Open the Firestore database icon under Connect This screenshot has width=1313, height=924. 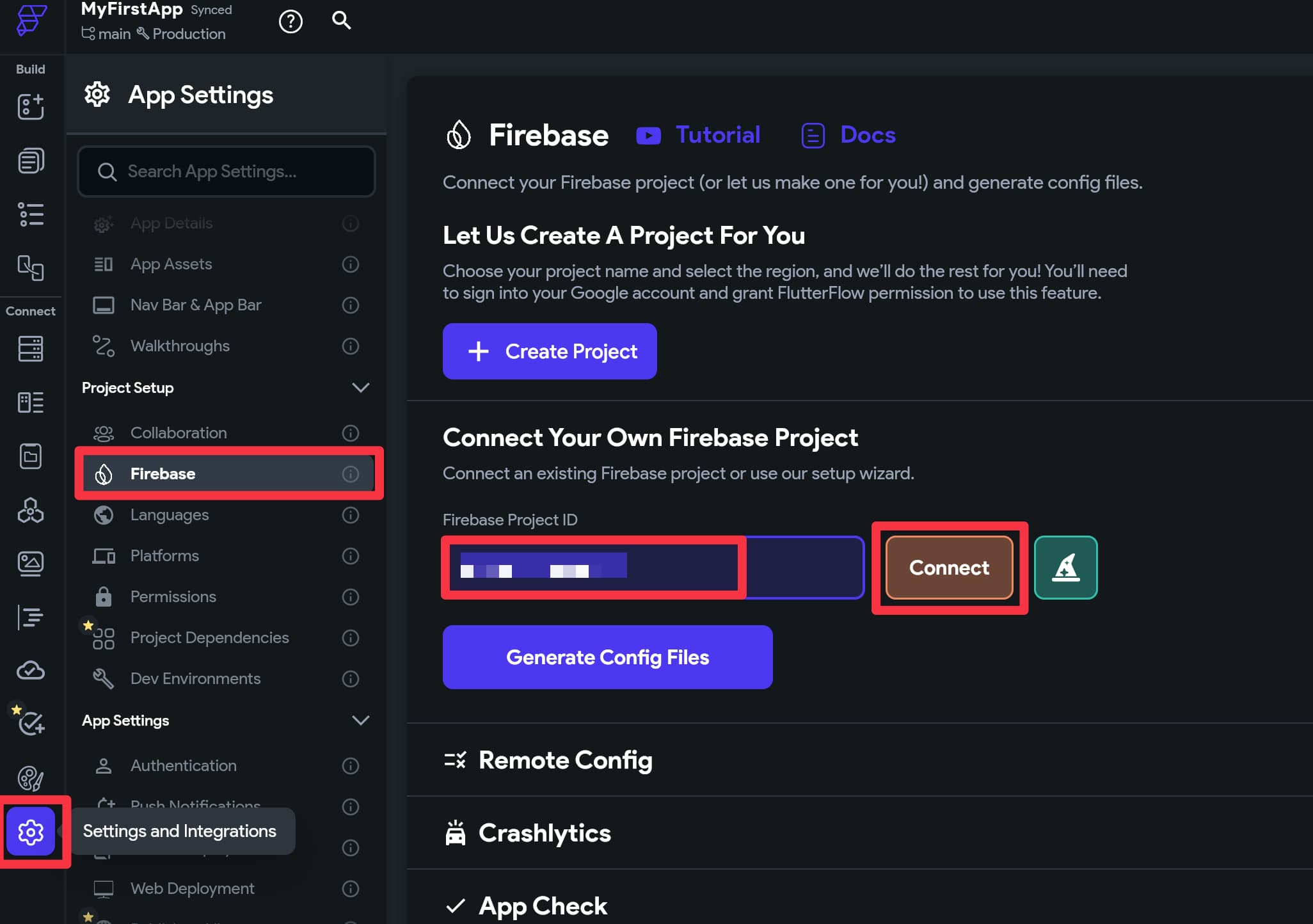pyautogui.click(x=31, y=349)
